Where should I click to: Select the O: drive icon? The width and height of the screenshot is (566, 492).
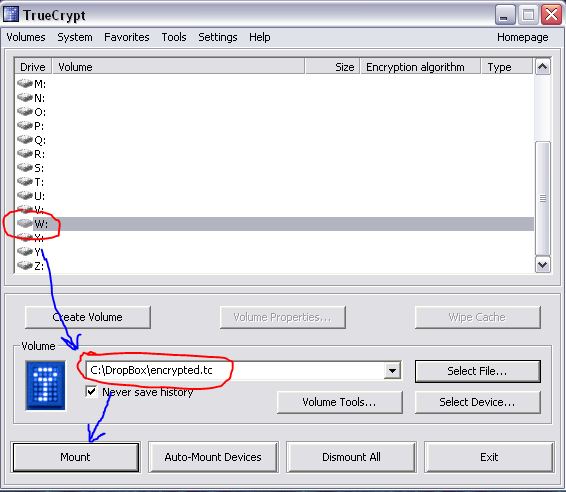coord(25,112)
